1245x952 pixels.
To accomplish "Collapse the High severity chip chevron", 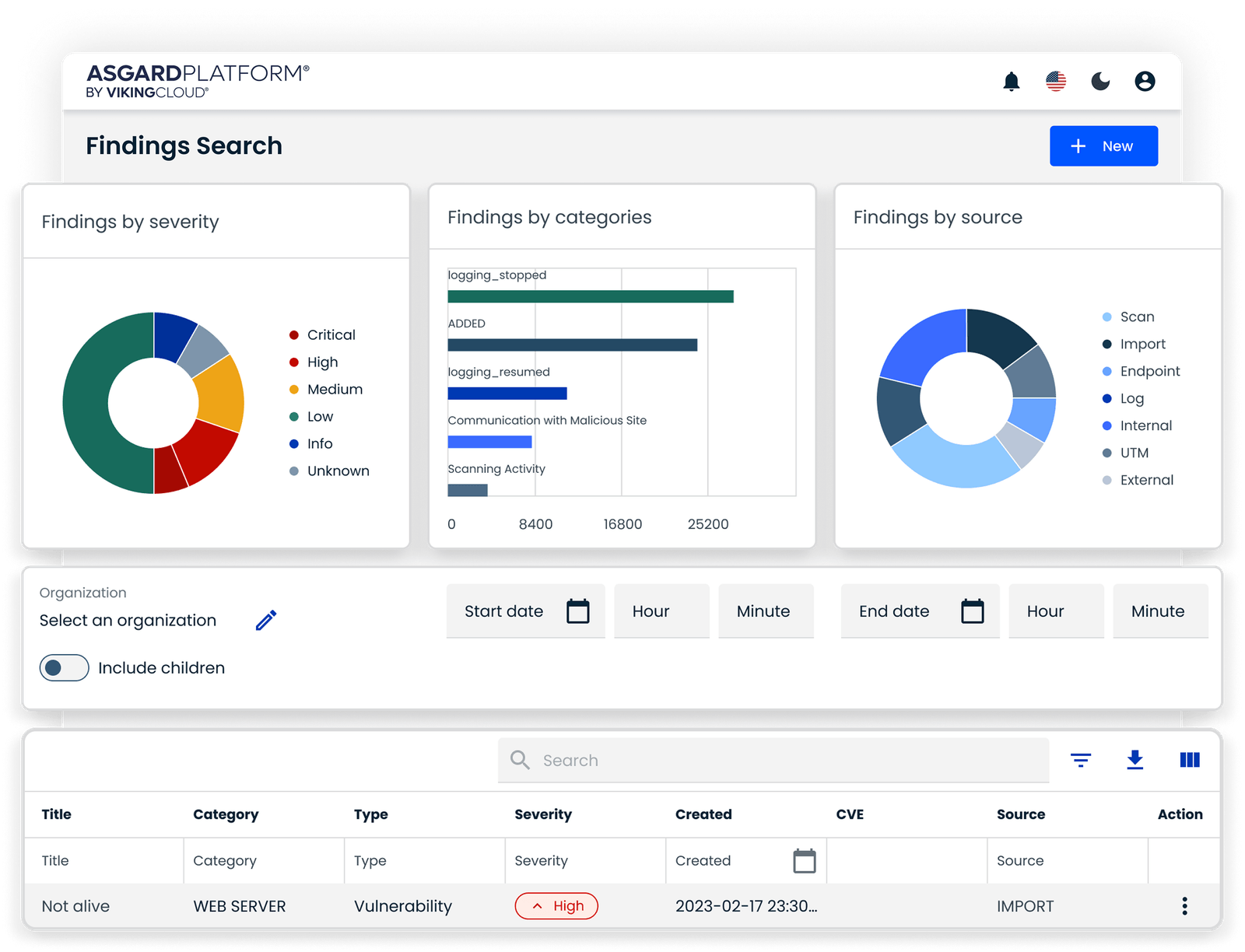I will pyautogui.click(x=537, y=906).
